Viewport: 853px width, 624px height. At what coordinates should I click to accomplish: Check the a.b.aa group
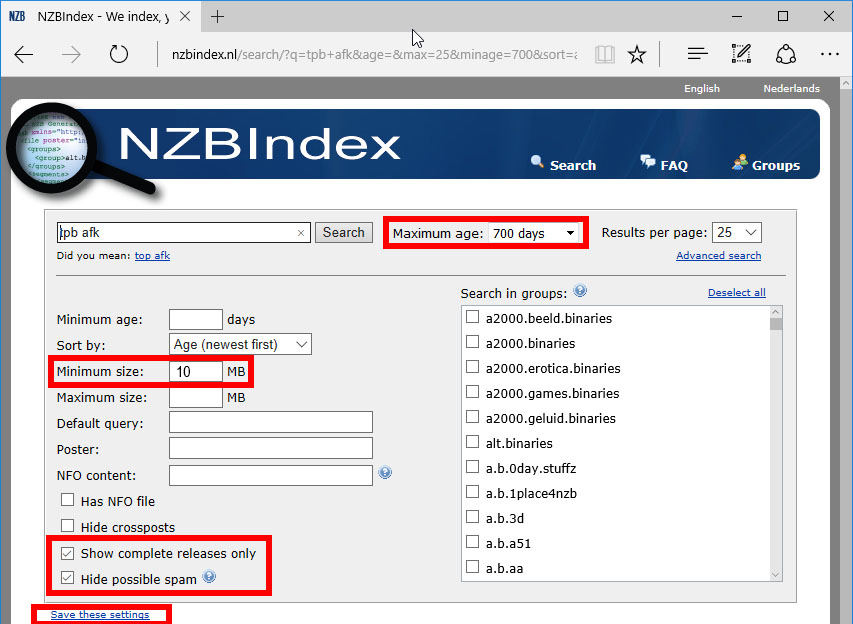[473, 567]
